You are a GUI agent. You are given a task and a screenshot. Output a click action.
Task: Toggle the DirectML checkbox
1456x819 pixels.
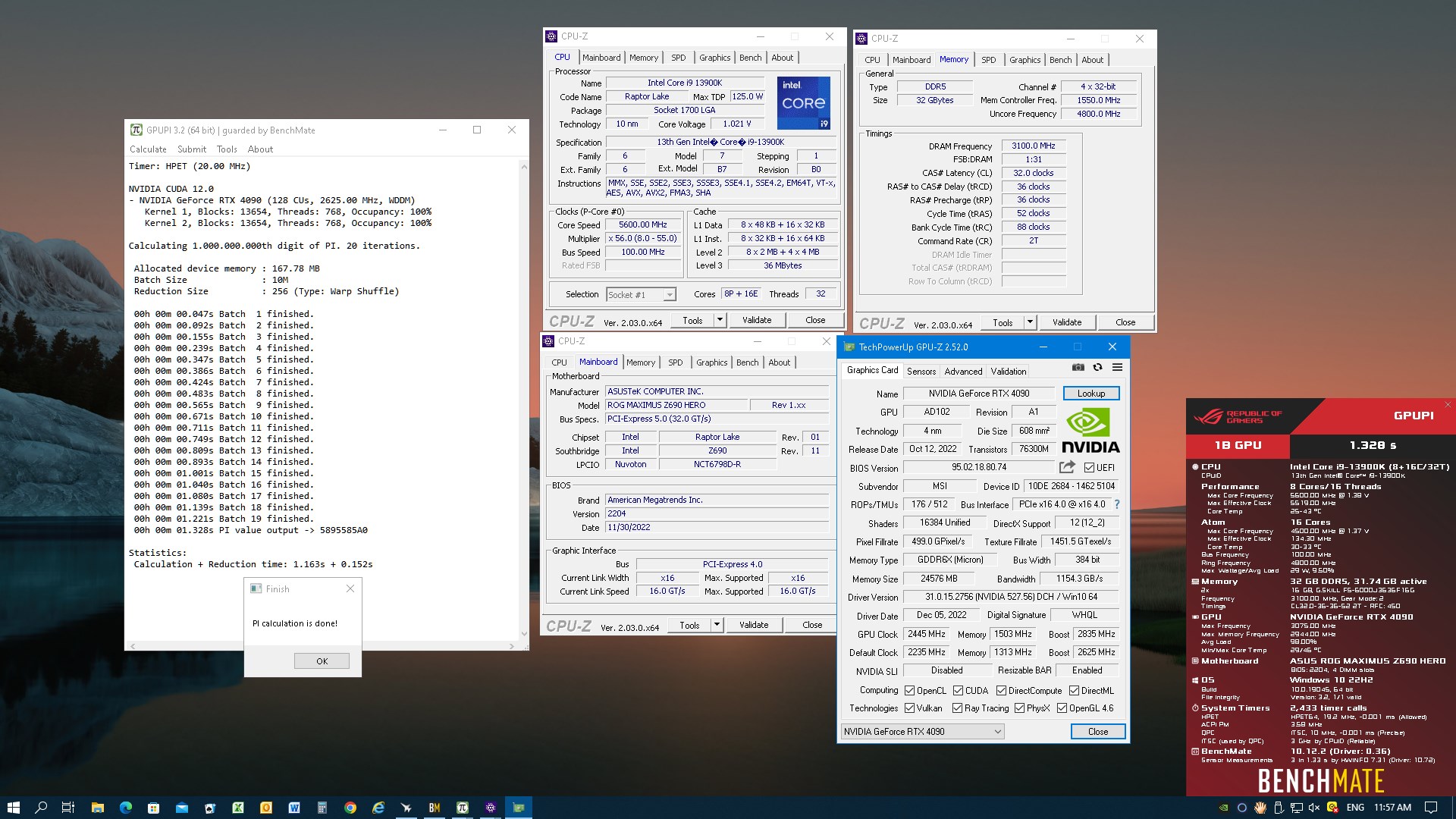pos(1074,691)
